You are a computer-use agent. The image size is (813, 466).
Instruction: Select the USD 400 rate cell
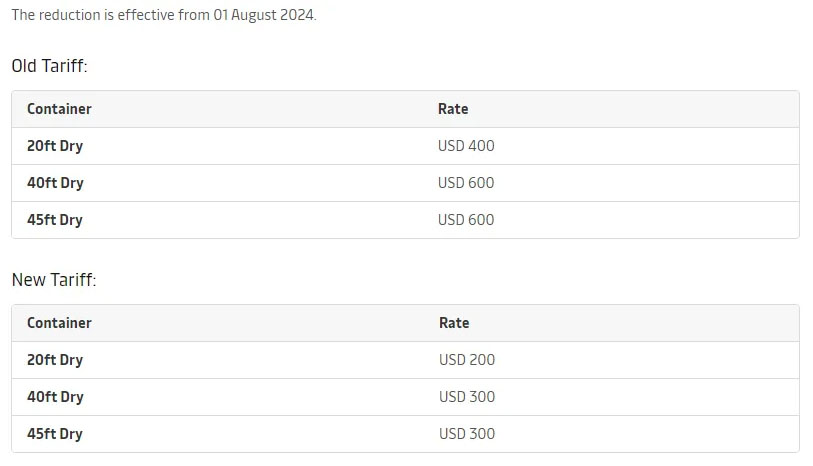click(466, 146)
